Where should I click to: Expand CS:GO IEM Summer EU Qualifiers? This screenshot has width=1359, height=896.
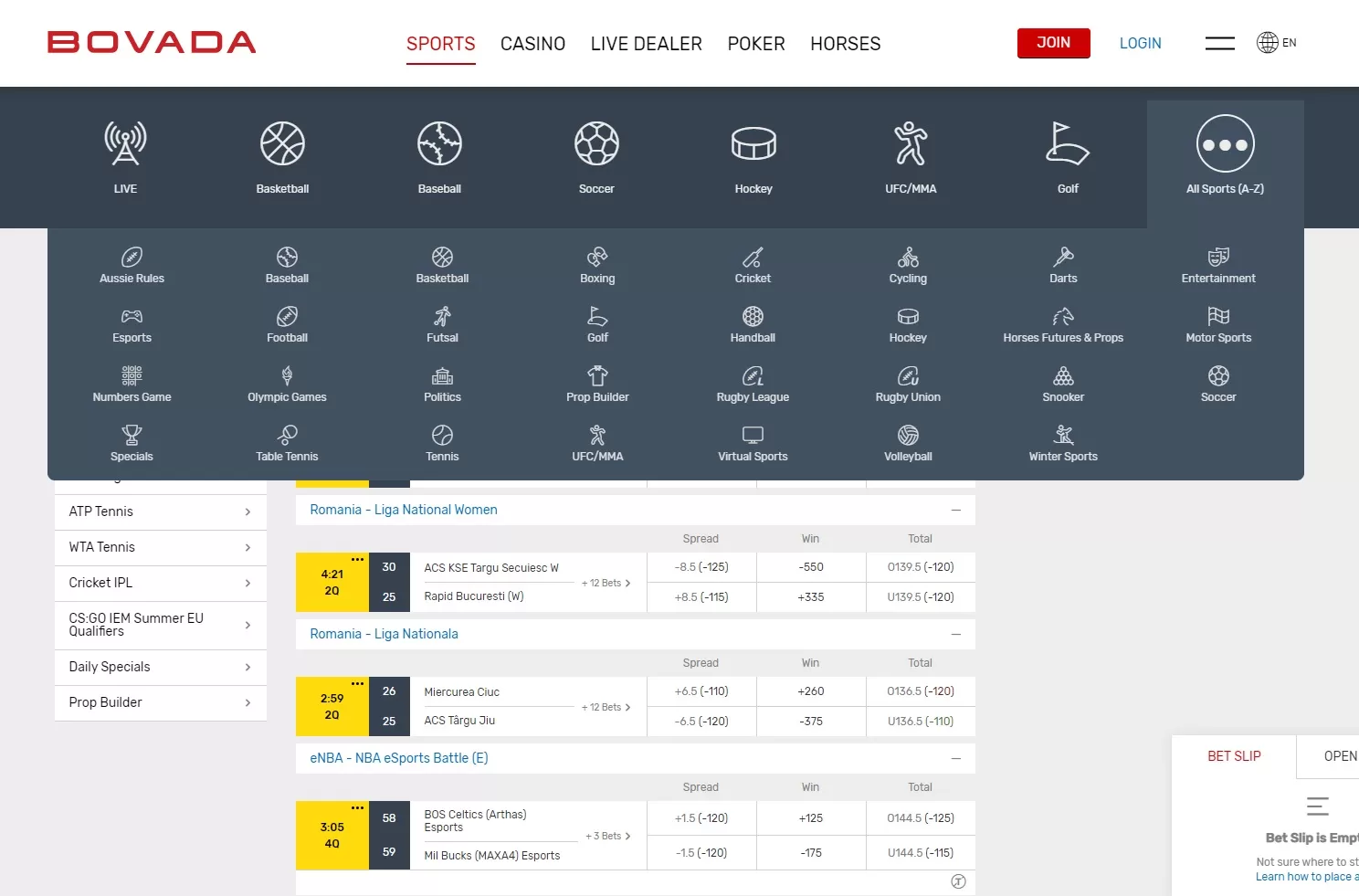(161, 625)
